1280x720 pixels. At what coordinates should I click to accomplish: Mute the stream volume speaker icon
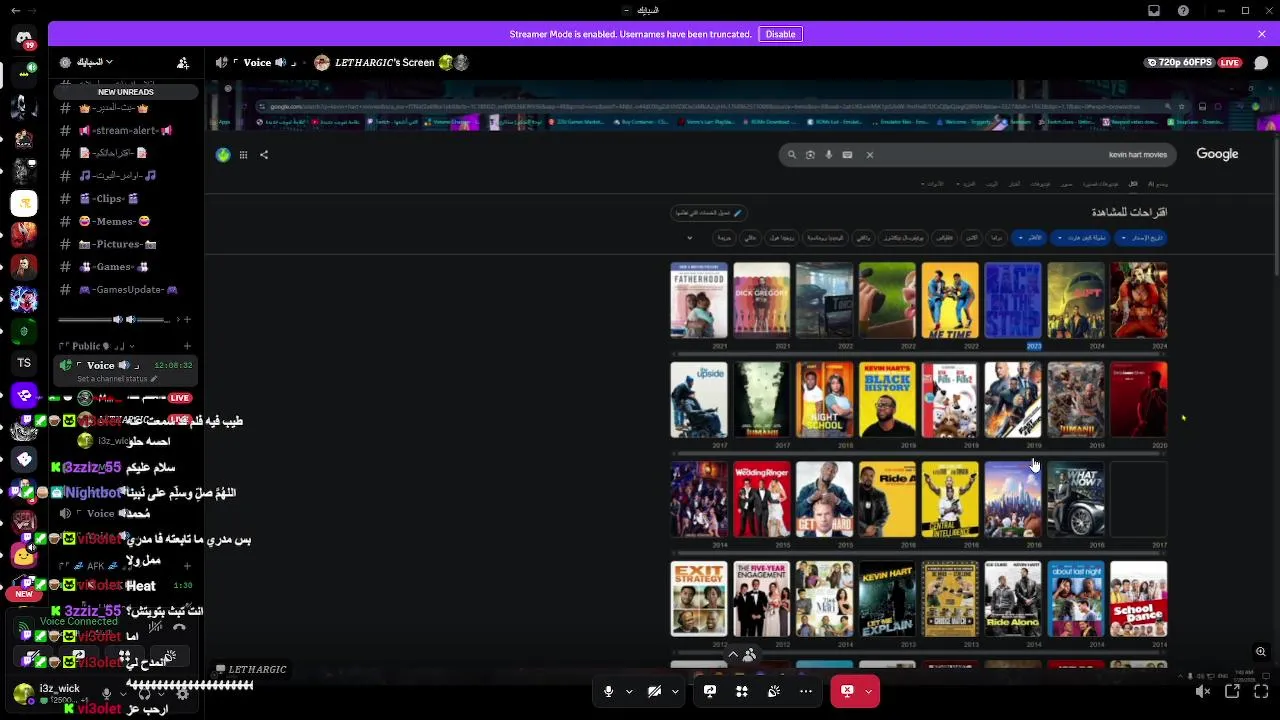click(x=1203, y=691)
